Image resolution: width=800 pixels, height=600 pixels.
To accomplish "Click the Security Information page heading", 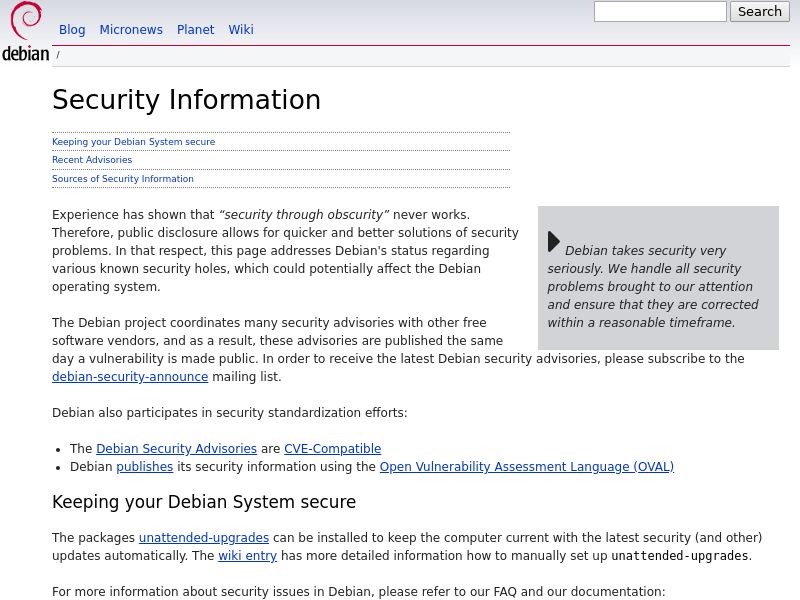I will tap(186, 100).
